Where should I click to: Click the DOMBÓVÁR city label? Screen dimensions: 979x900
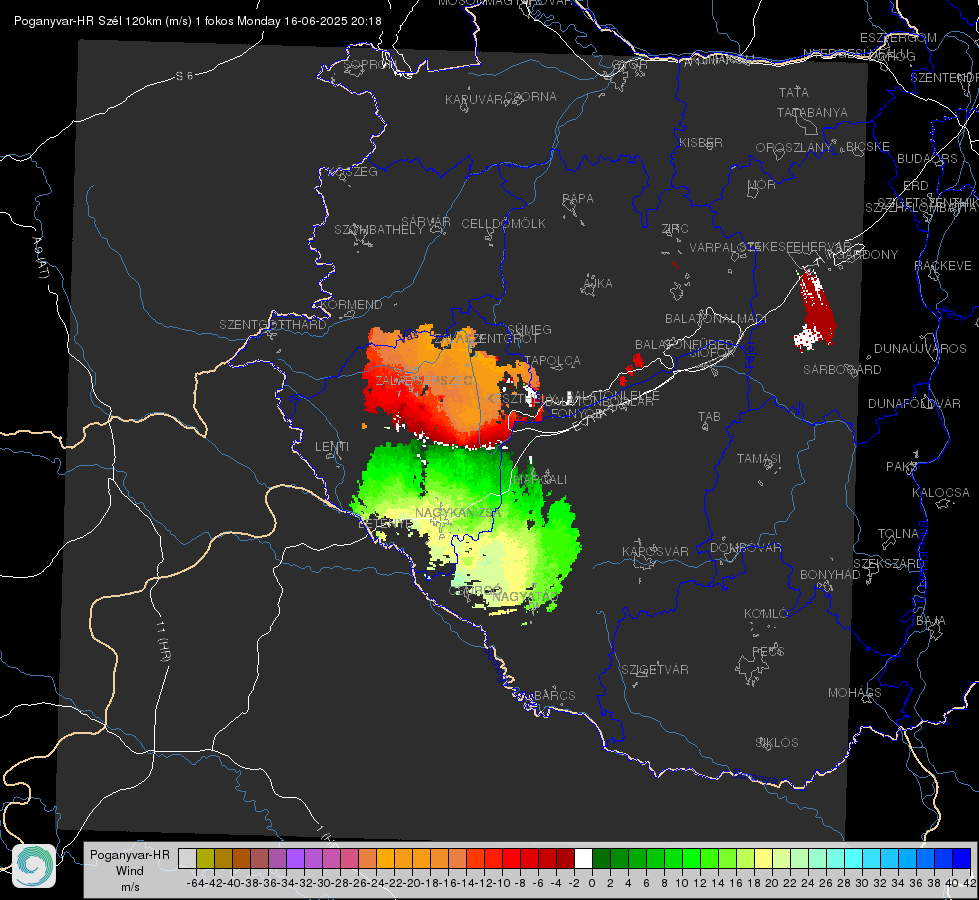coord(746,548)
